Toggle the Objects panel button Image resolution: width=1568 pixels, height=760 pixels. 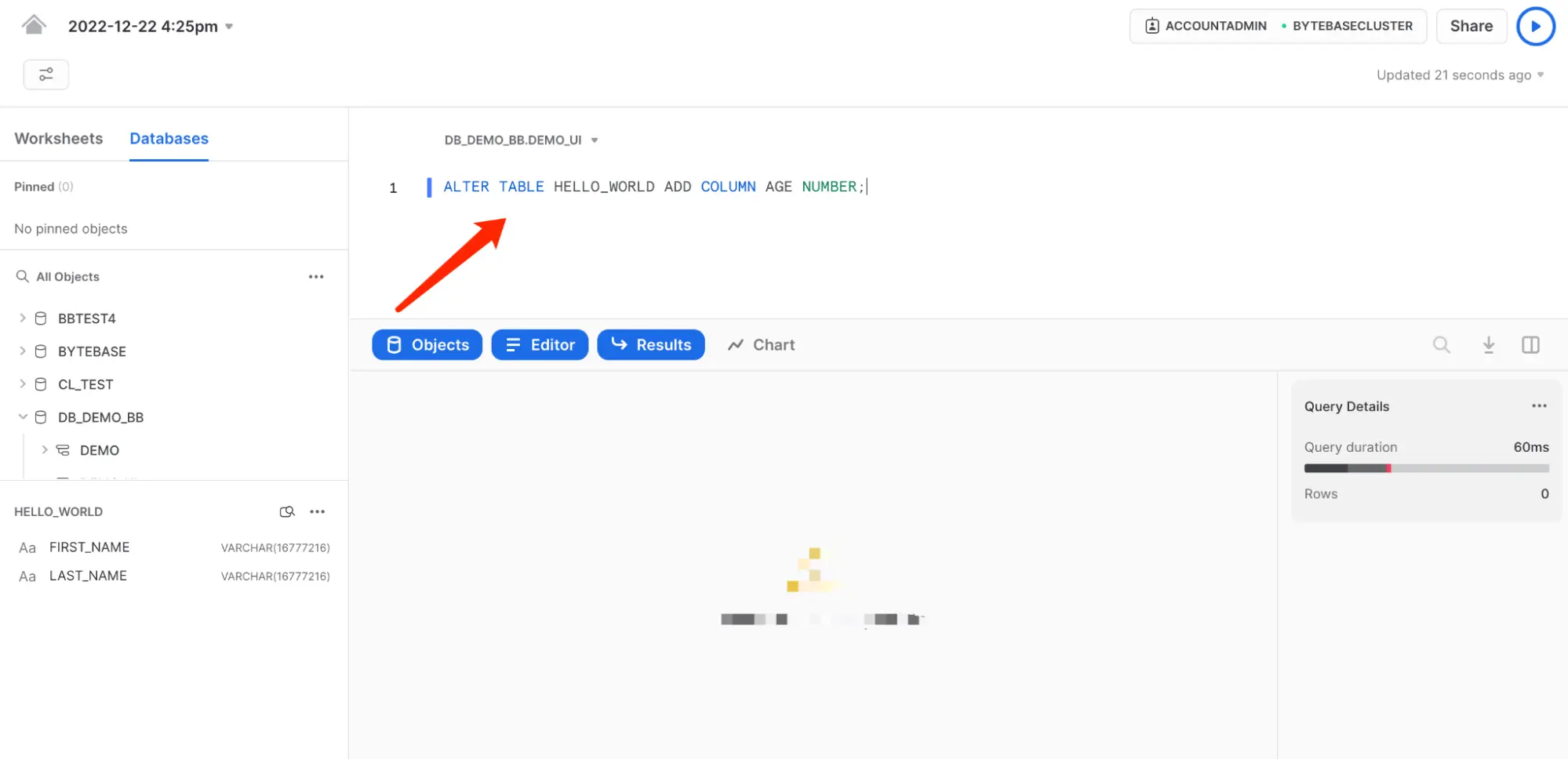pyautogui.click(x=427, y=344)
